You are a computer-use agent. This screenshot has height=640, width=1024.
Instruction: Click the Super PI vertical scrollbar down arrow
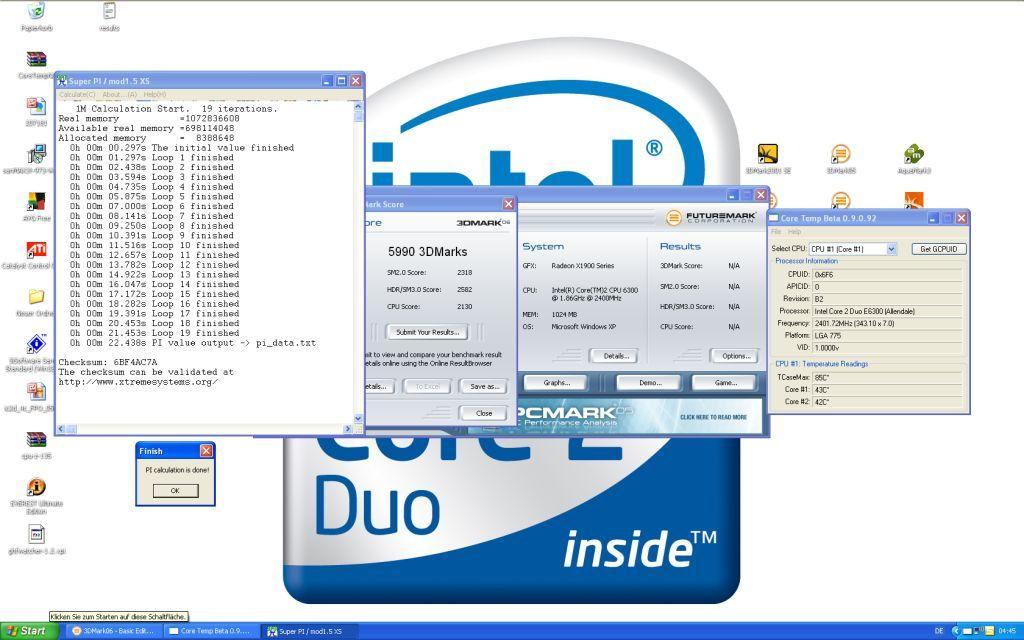[x=358, y=419]
